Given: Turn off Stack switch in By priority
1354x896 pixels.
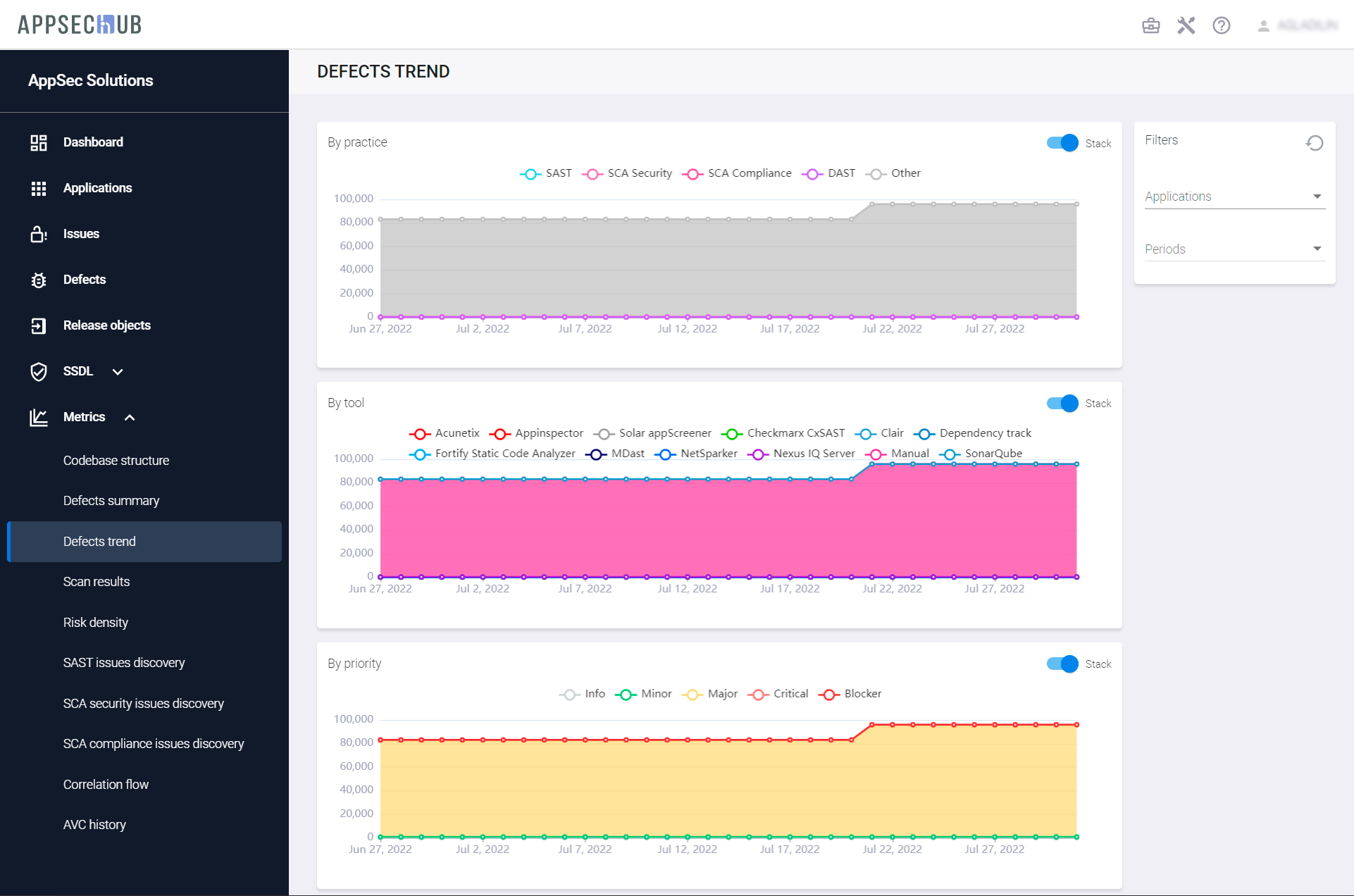Looking at the screenshot, I should click(x=1062, y=664).
